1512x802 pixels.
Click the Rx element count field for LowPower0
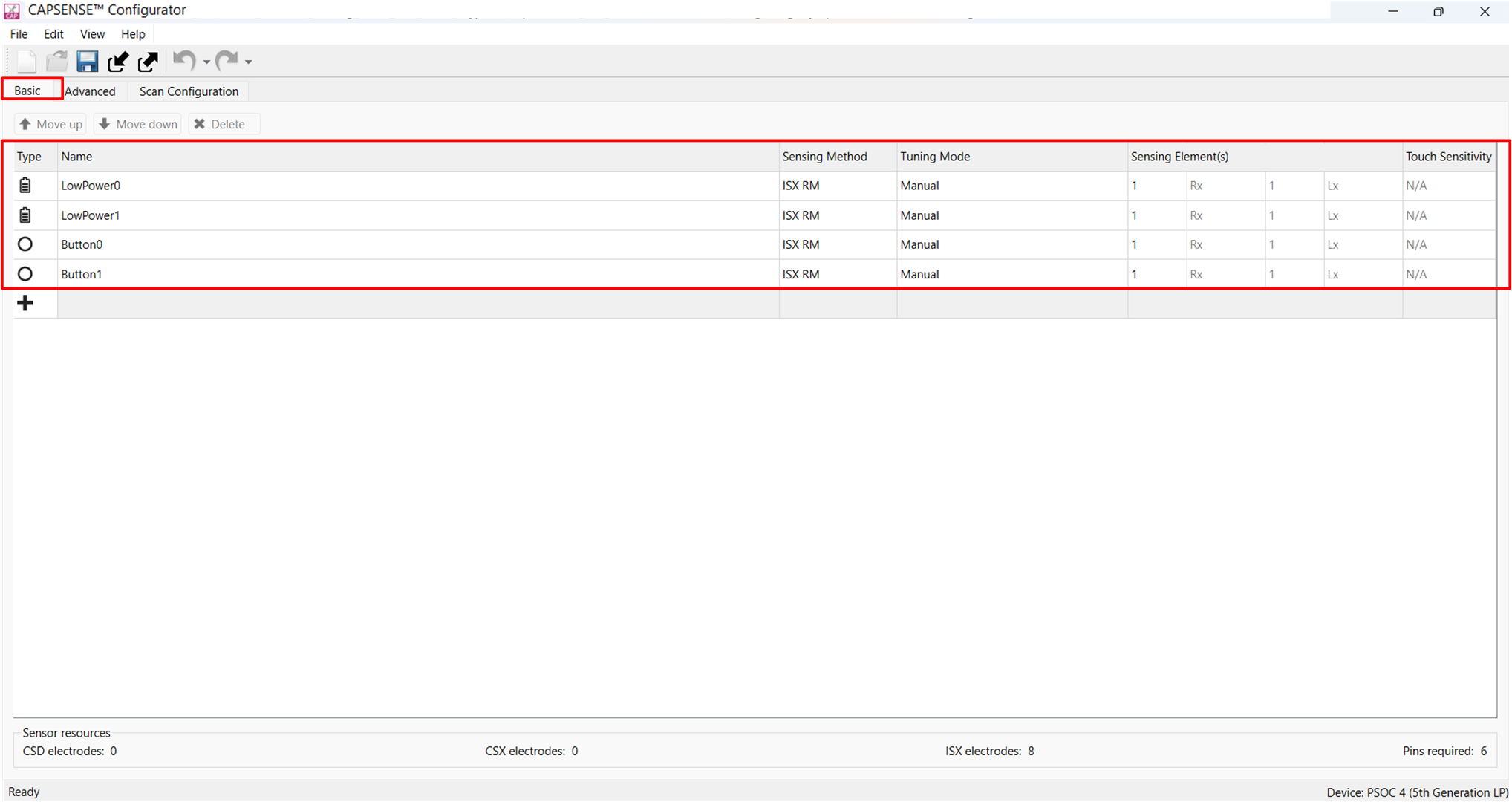pos(1156,186)
